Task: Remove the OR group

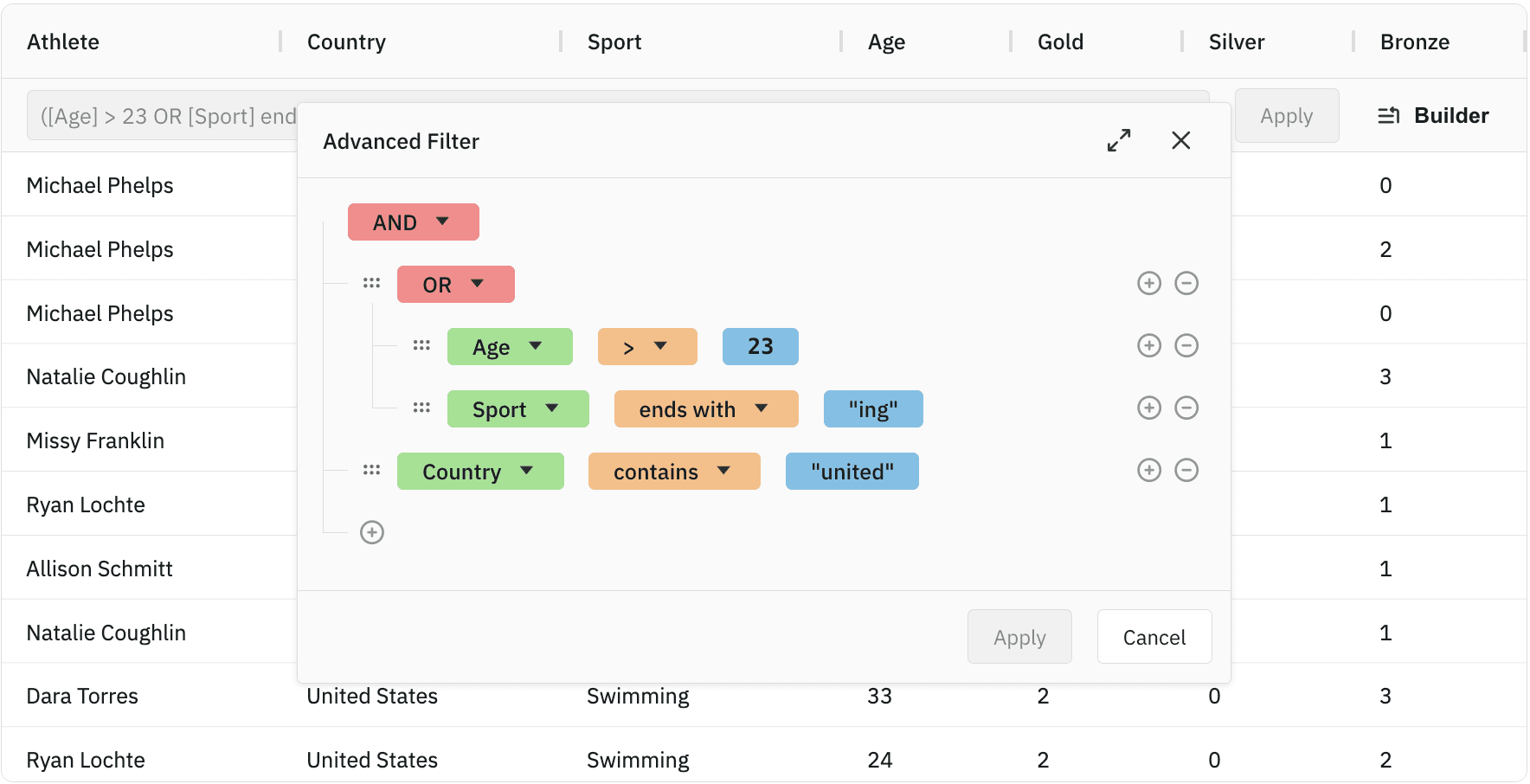Action: point(1186,283)
